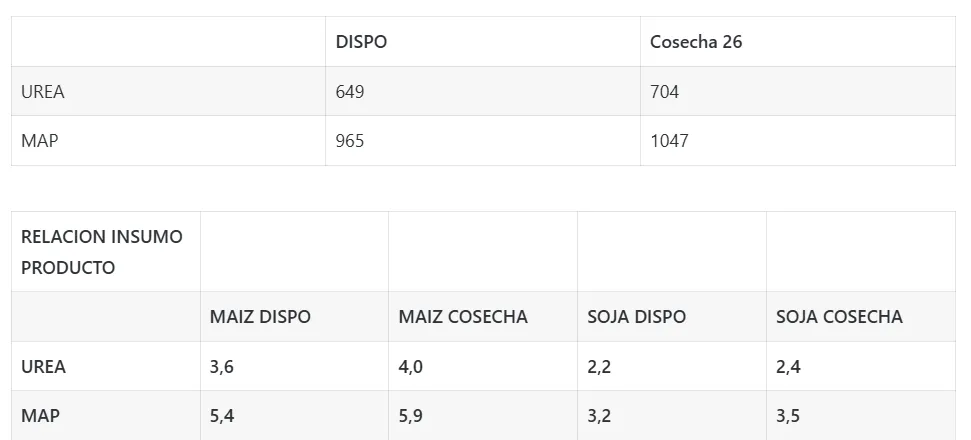Click the cell with value 2,4
The image size is (971, 440).
click(788, 367)
